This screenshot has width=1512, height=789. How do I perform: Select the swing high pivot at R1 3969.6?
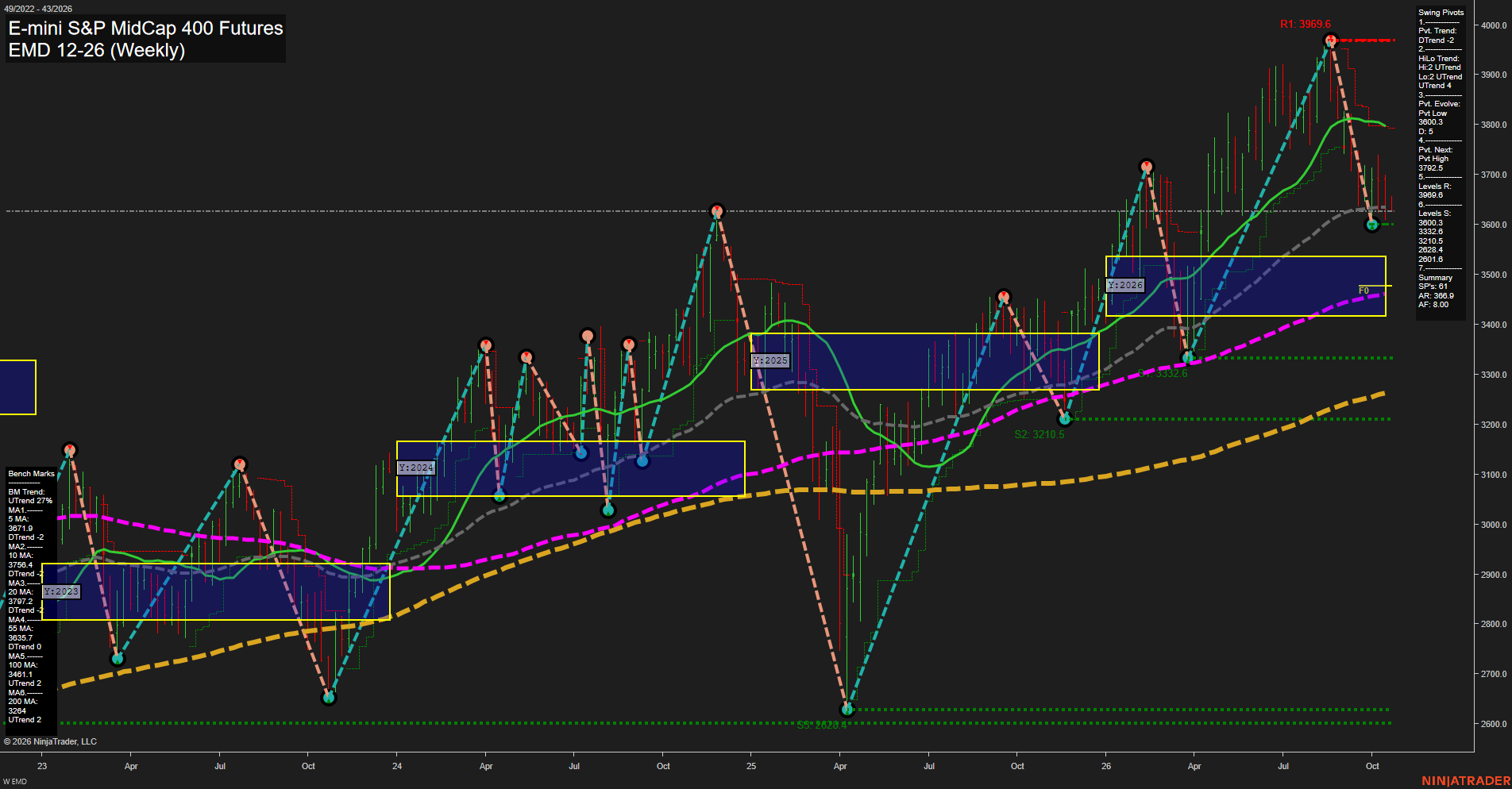coord(1331,40)
